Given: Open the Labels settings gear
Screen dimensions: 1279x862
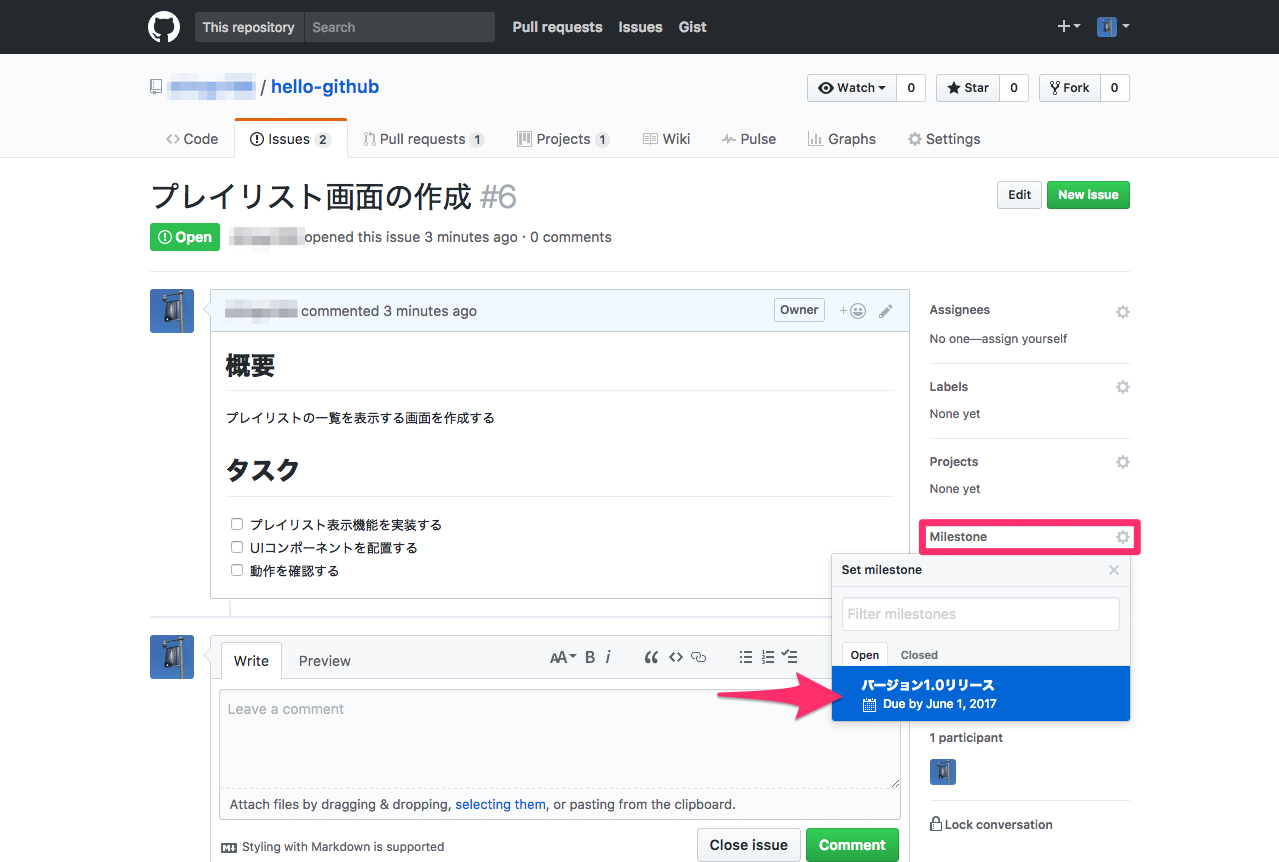Looking at the screenshot, I should point(1122,387).
